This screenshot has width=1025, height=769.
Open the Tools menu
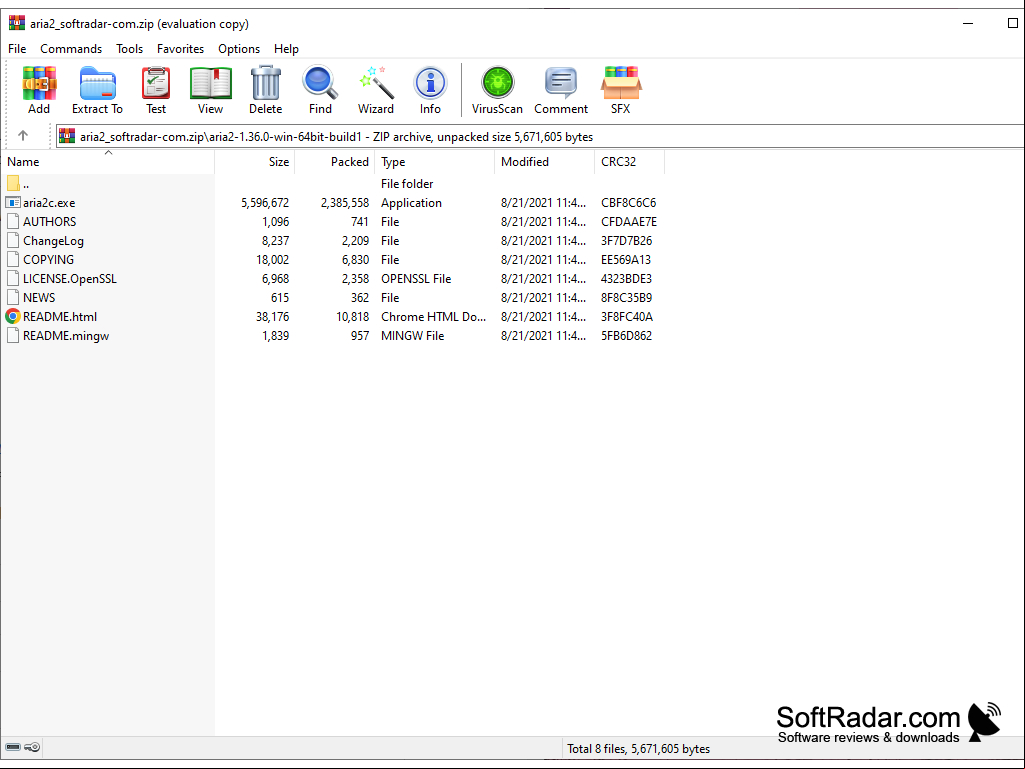[x=129, y=49]
